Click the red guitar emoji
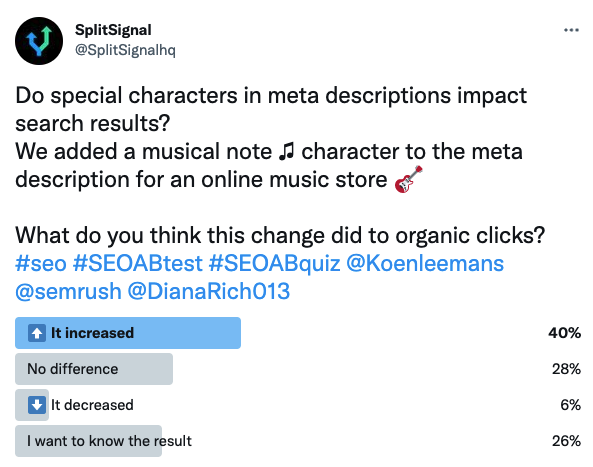This screenshot has width=593, height=467. point(408,179)
